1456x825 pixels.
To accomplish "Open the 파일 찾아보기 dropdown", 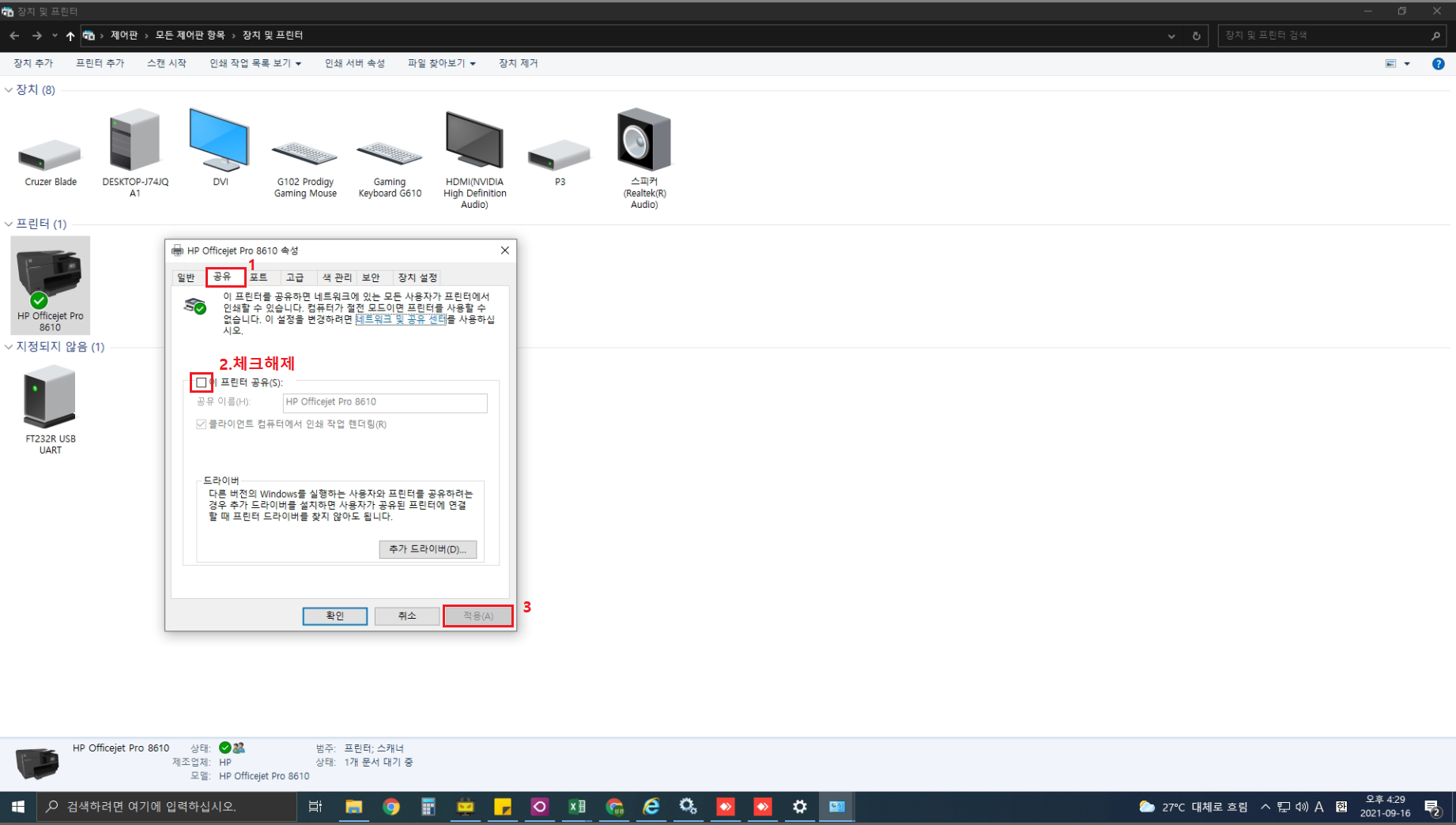I will tap(441, 63).
